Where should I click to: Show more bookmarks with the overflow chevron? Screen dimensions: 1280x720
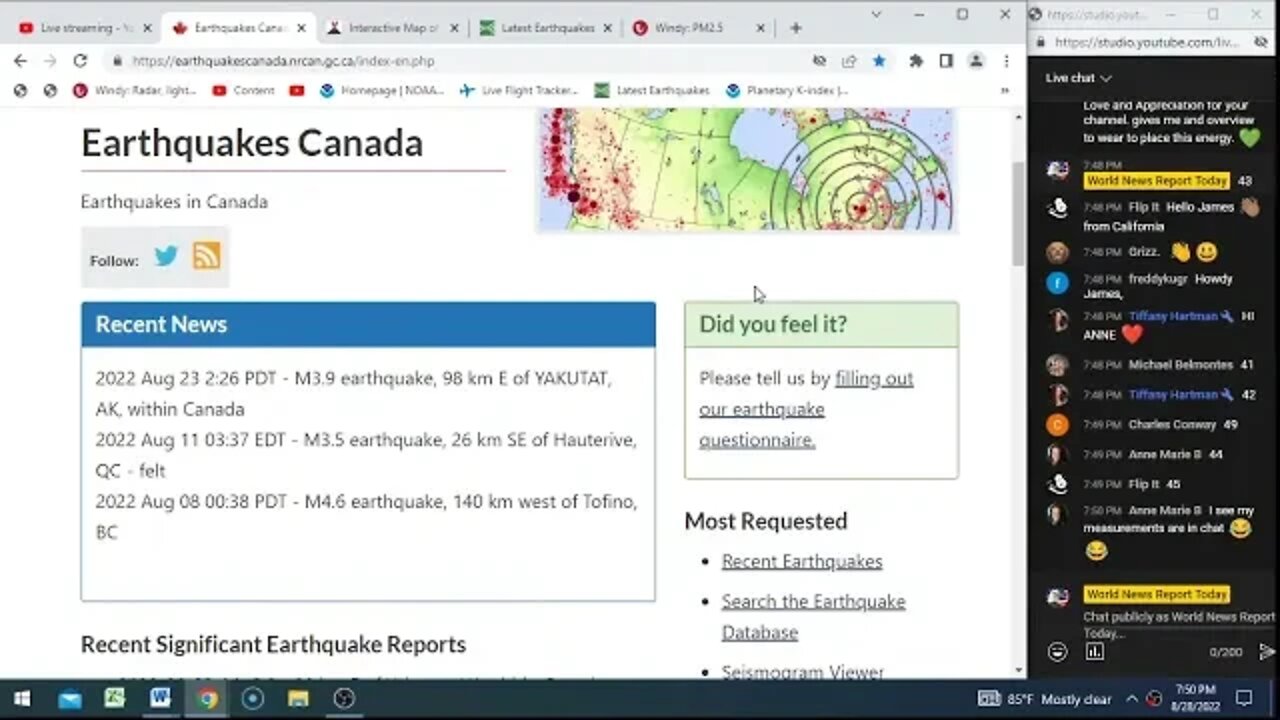(x=1005, y=90)
